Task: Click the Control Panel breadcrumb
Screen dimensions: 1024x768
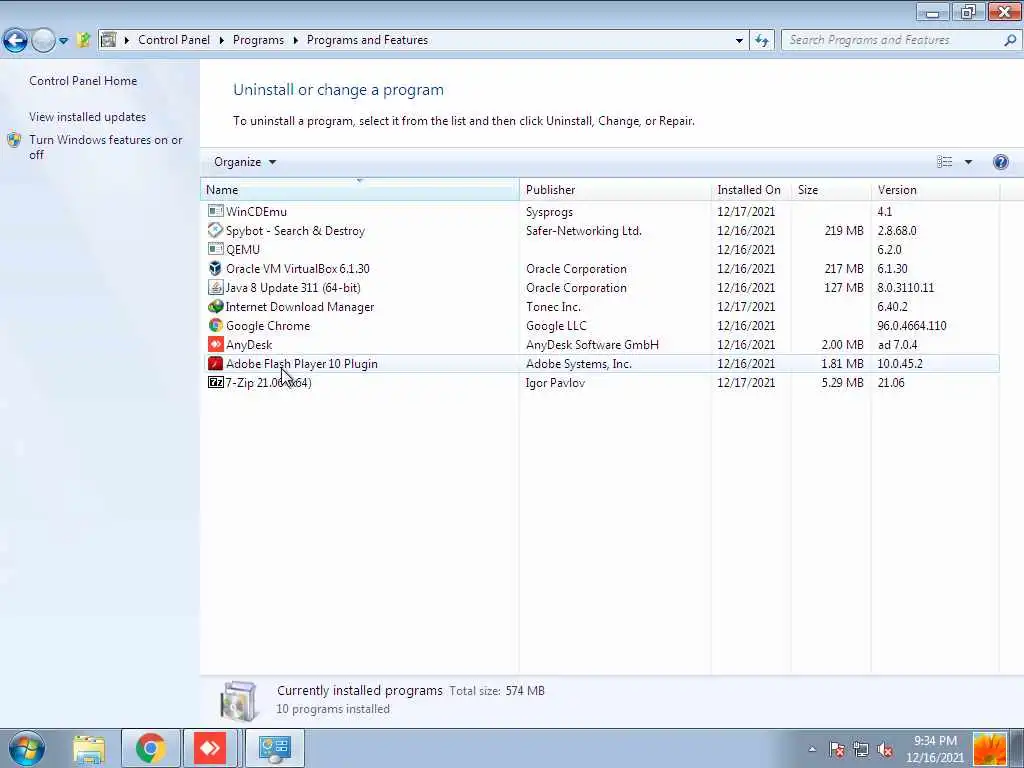Action: tap(174, 40)
